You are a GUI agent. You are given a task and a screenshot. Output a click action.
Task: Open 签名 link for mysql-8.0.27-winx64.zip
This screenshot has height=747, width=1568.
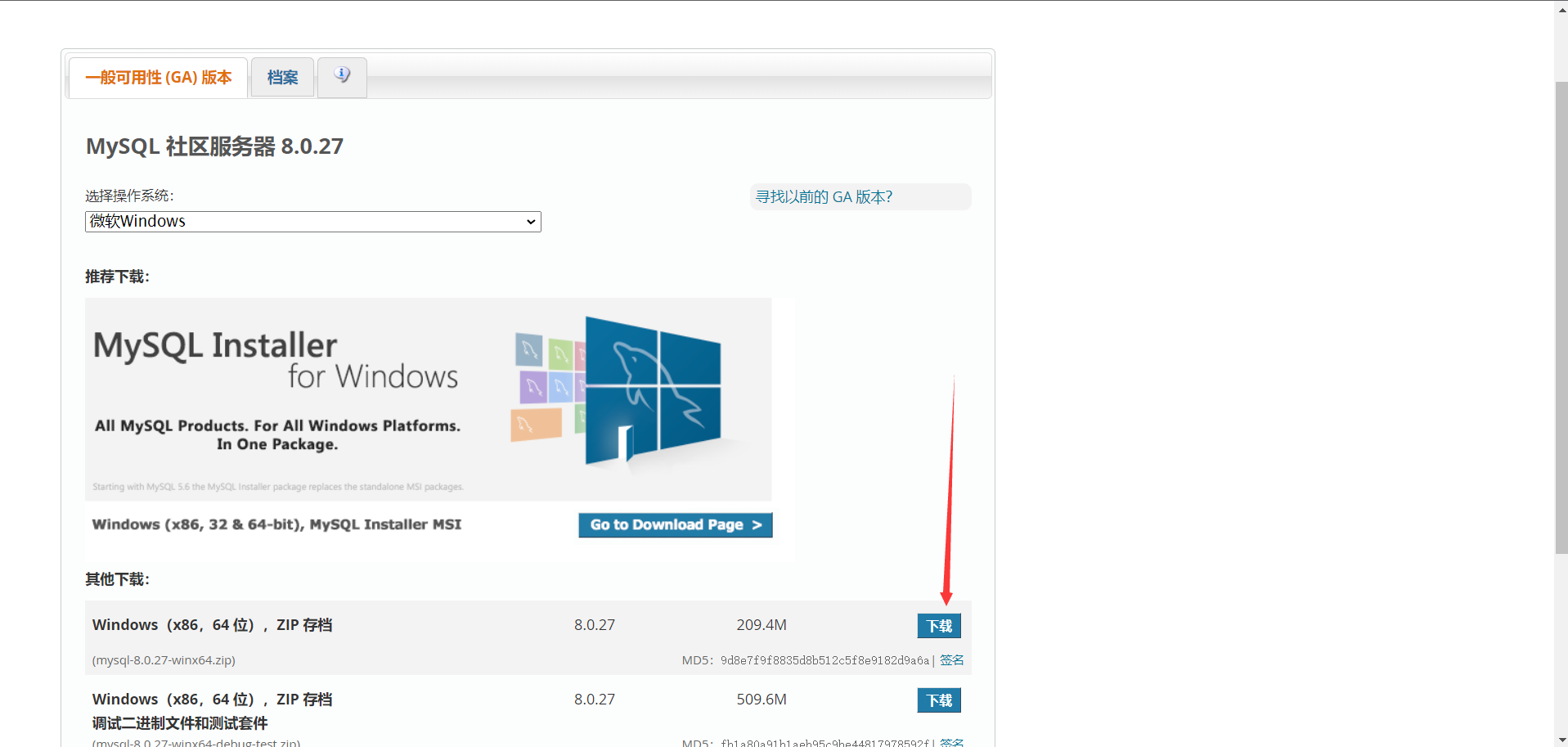[x=951, y=660]
